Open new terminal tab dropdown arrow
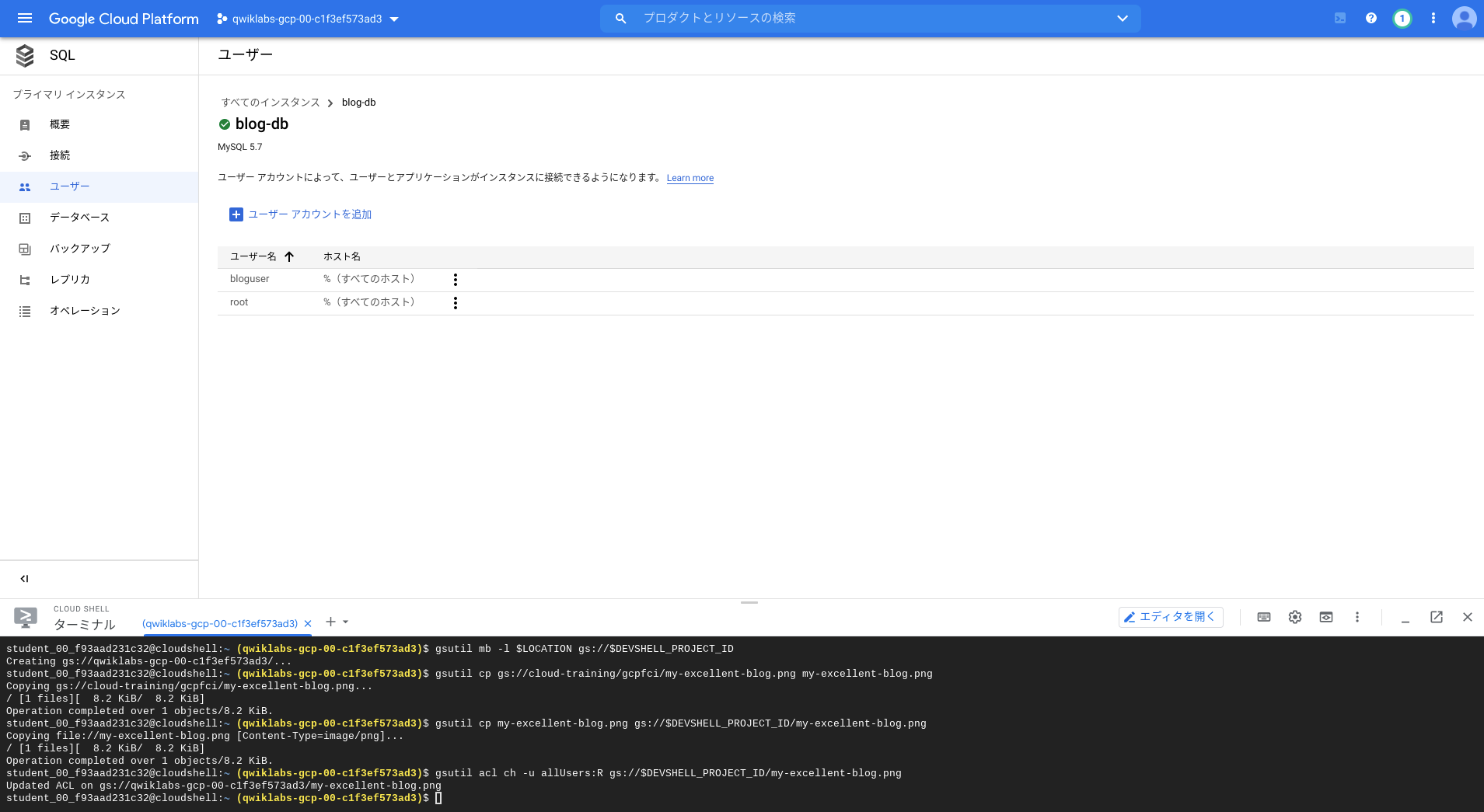This screenshot has height=812, width=1484. tap(346, 622)
